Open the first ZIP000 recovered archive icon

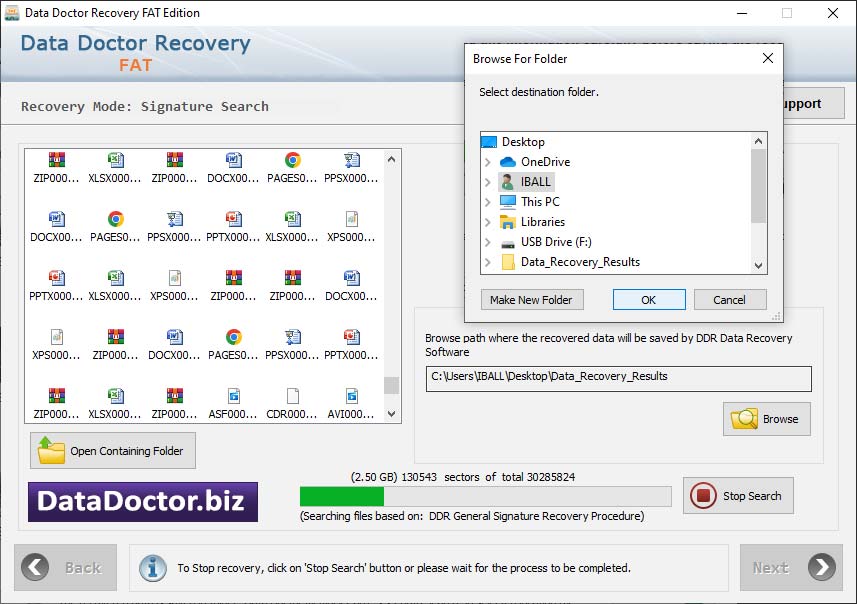(x=55, y=160)
